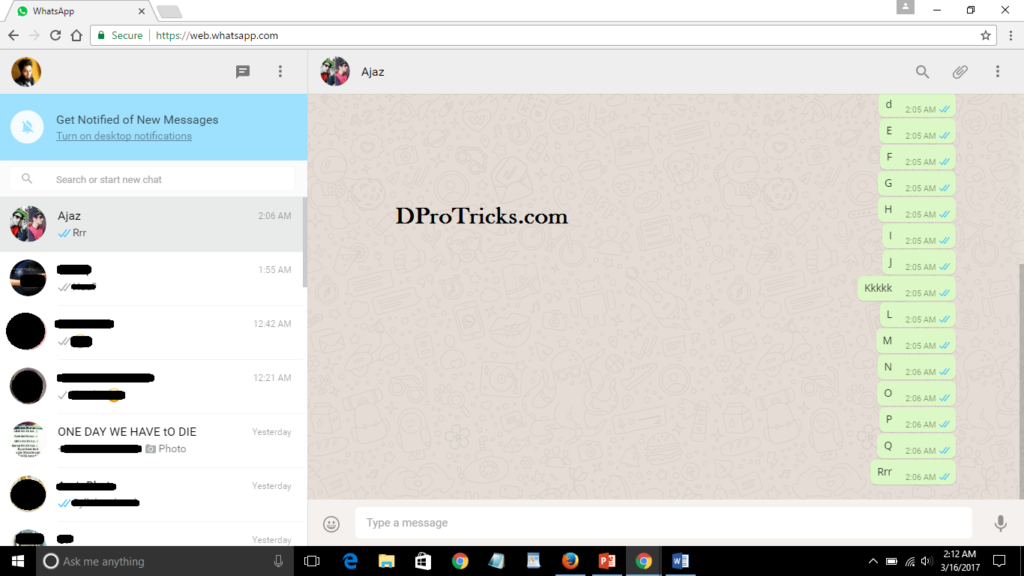Image resolution: width=1024 pixels, height=576 pixels.
Task: Open Firefox from the taskbar
Action: point(570,561)
